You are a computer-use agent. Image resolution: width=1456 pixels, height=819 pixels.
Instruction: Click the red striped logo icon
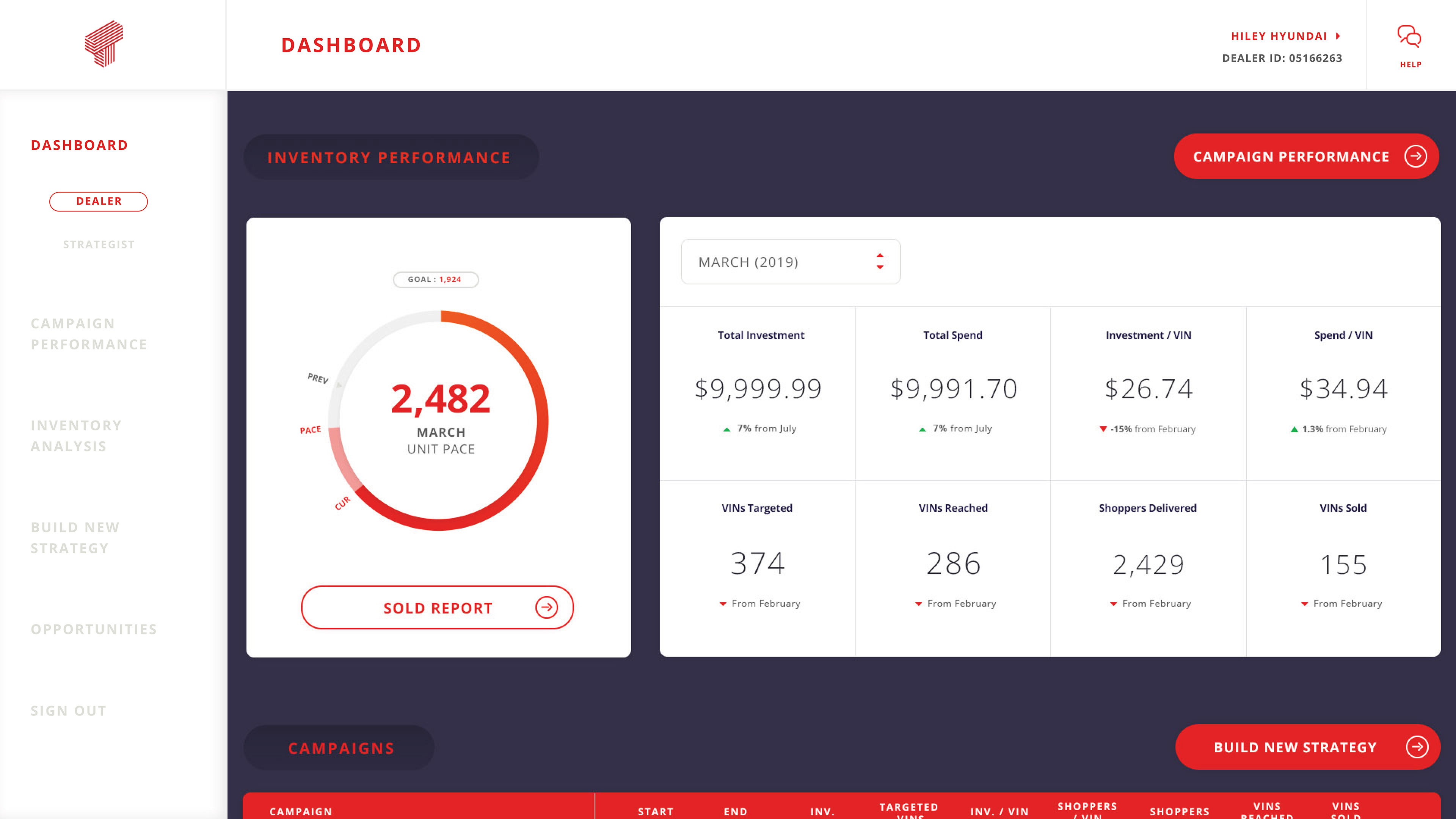(x=104, y=44)
